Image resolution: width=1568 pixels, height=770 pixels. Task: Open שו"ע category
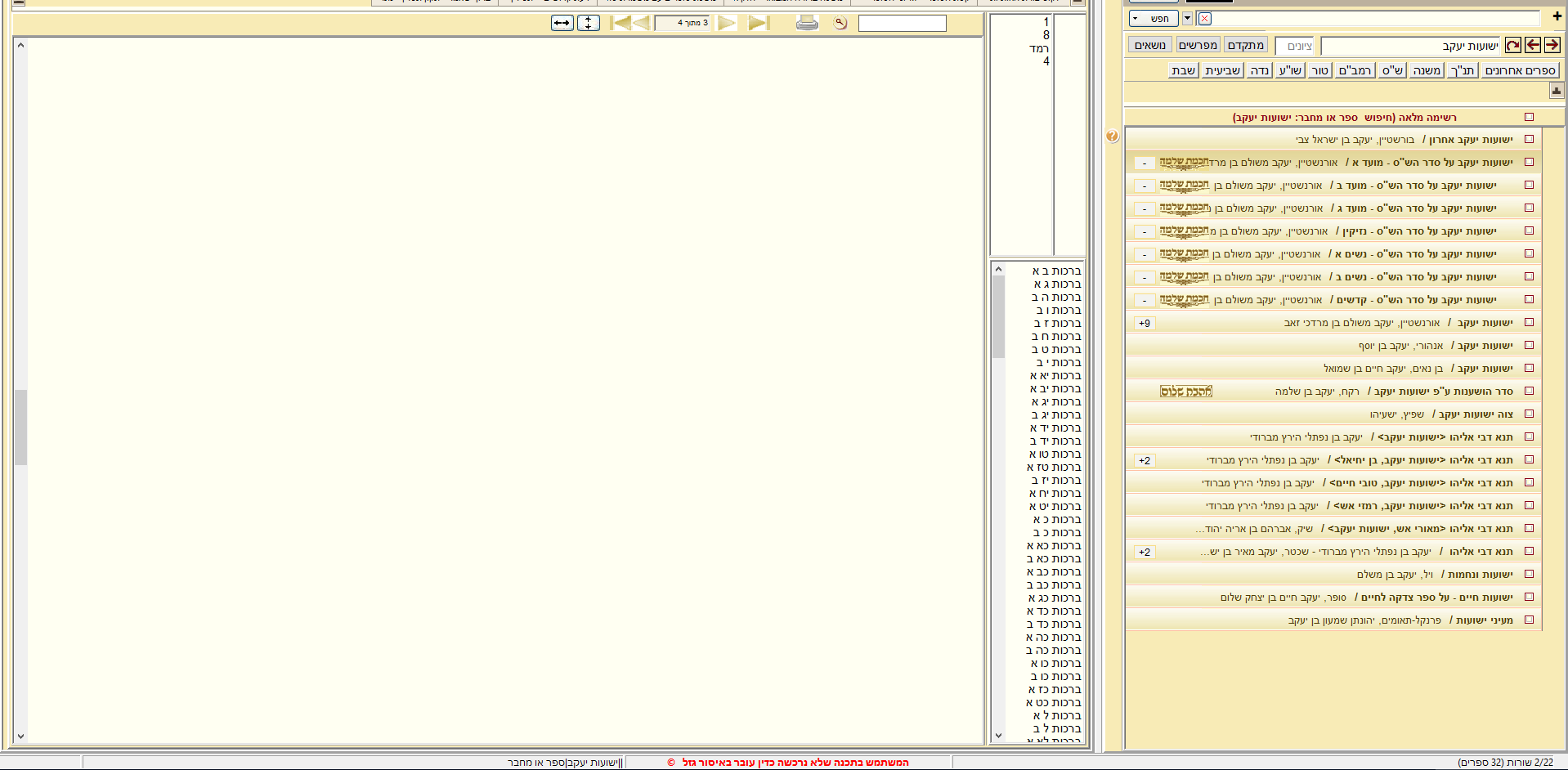coord(1290,70)
